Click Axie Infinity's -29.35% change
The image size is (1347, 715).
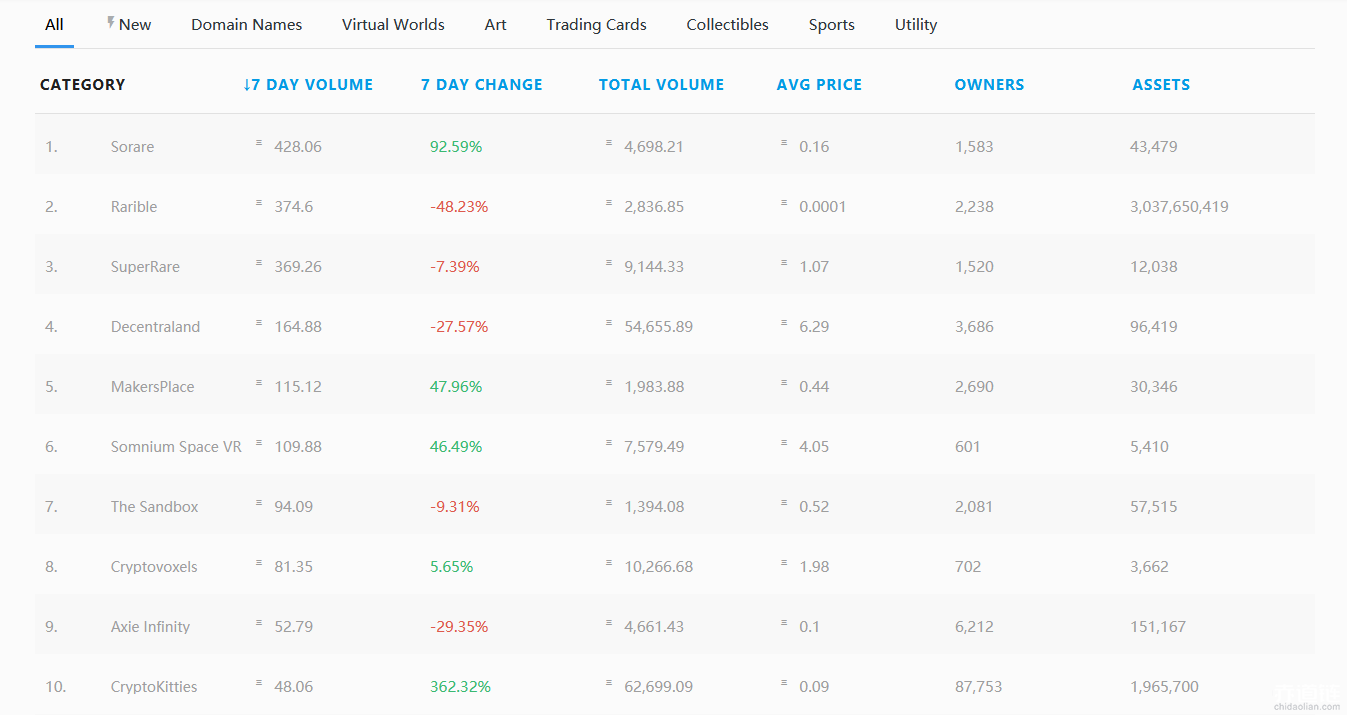[x=459, y=627]
